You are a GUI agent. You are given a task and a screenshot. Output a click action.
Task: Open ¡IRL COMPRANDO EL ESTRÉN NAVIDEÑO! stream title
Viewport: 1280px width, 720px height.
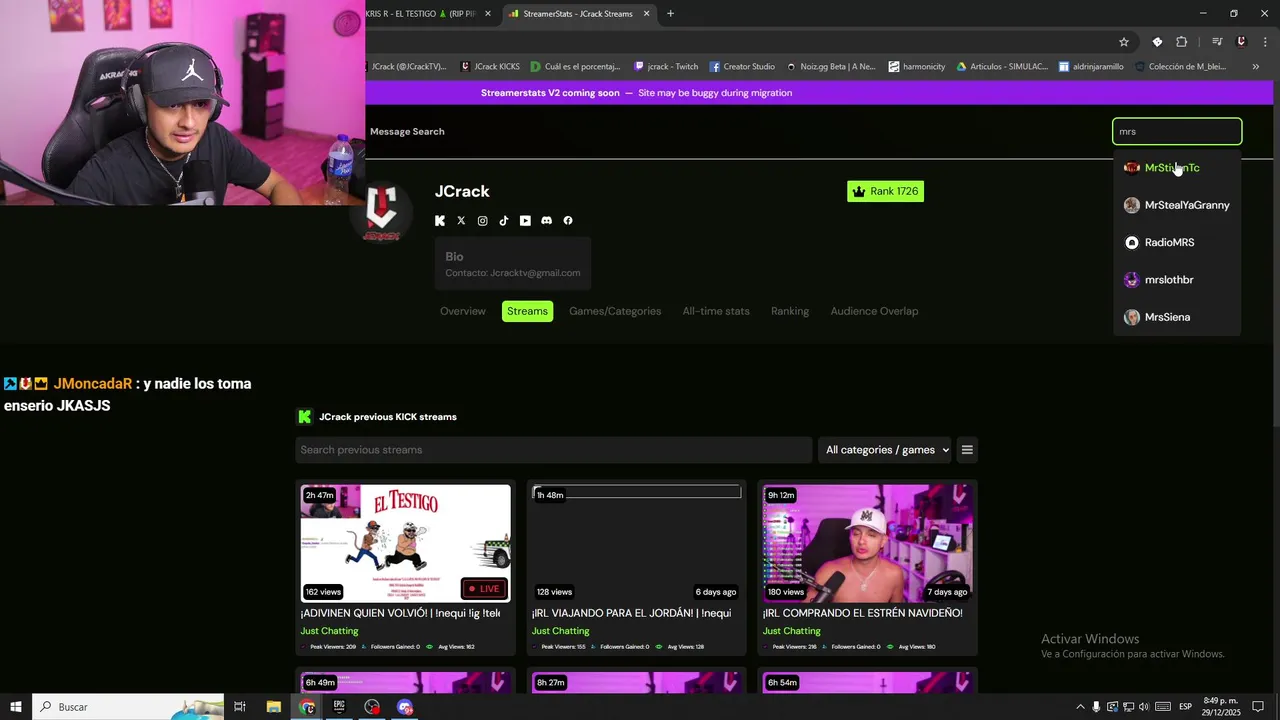click(863, 613)
